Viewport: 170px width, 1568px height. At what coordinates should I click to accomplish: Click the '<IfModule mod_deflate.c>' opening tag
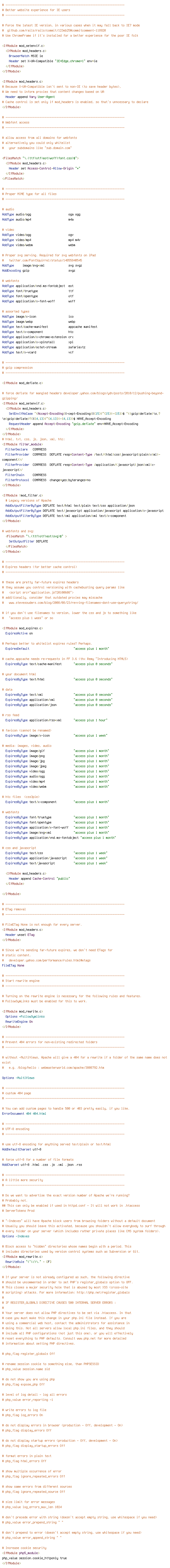click(x=22, y=383)
